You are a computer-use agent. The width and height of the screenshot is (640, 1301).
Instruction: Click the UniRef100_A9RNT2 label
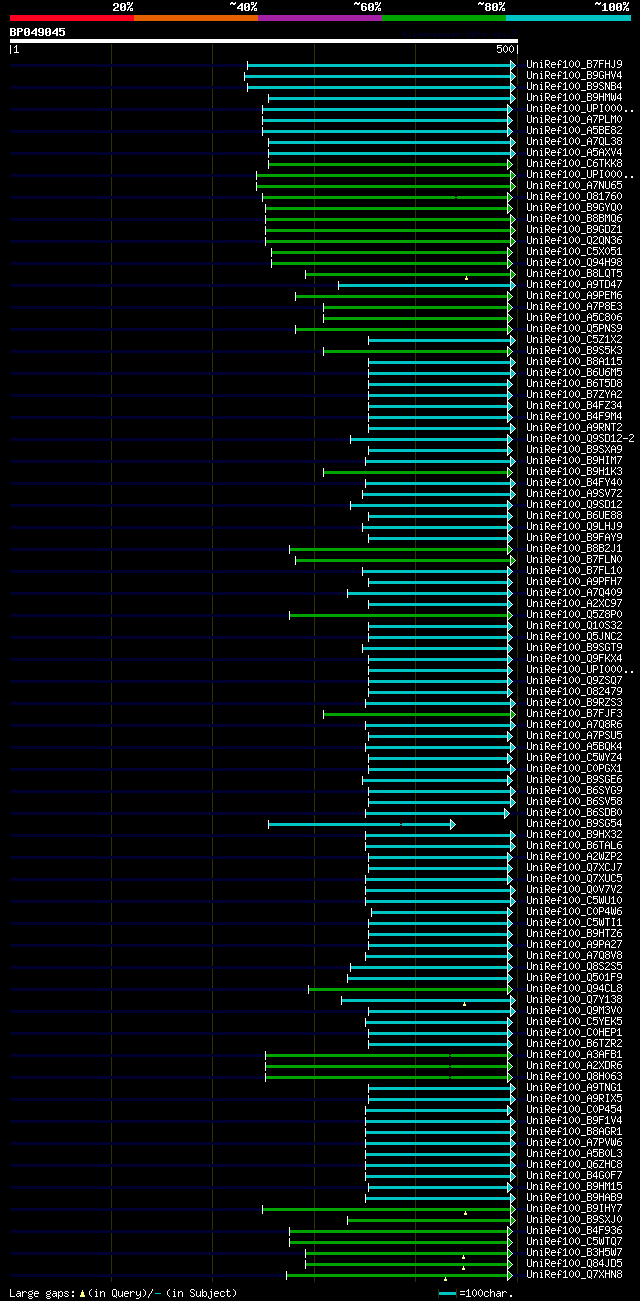pyautogui.click(x=574, y=427)
